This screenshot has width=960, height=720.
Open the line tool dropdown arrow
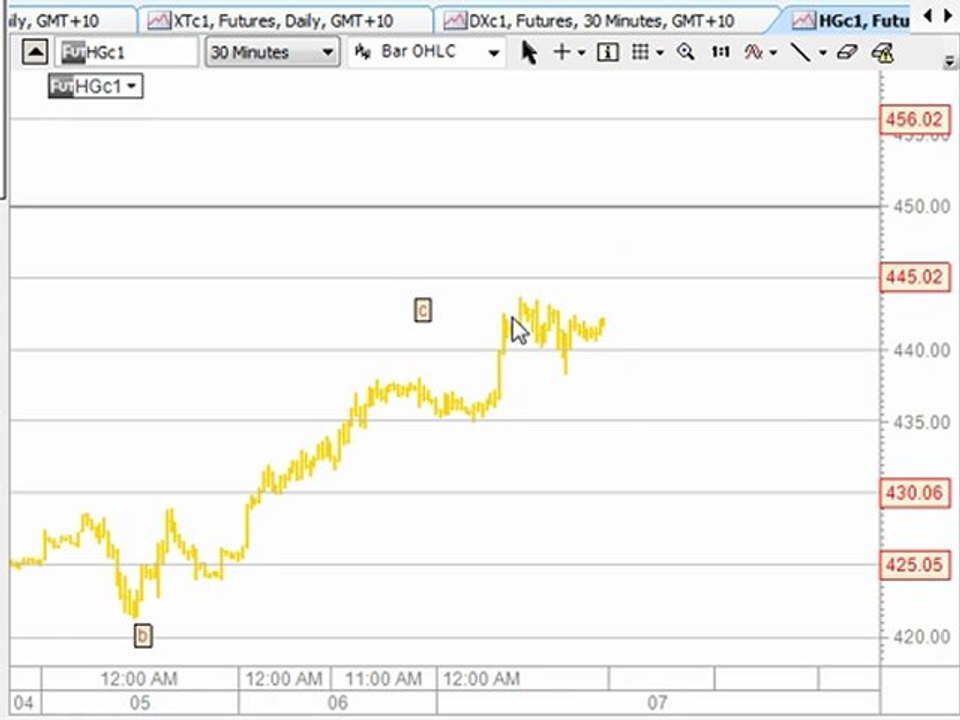click(x=823, y=53)
